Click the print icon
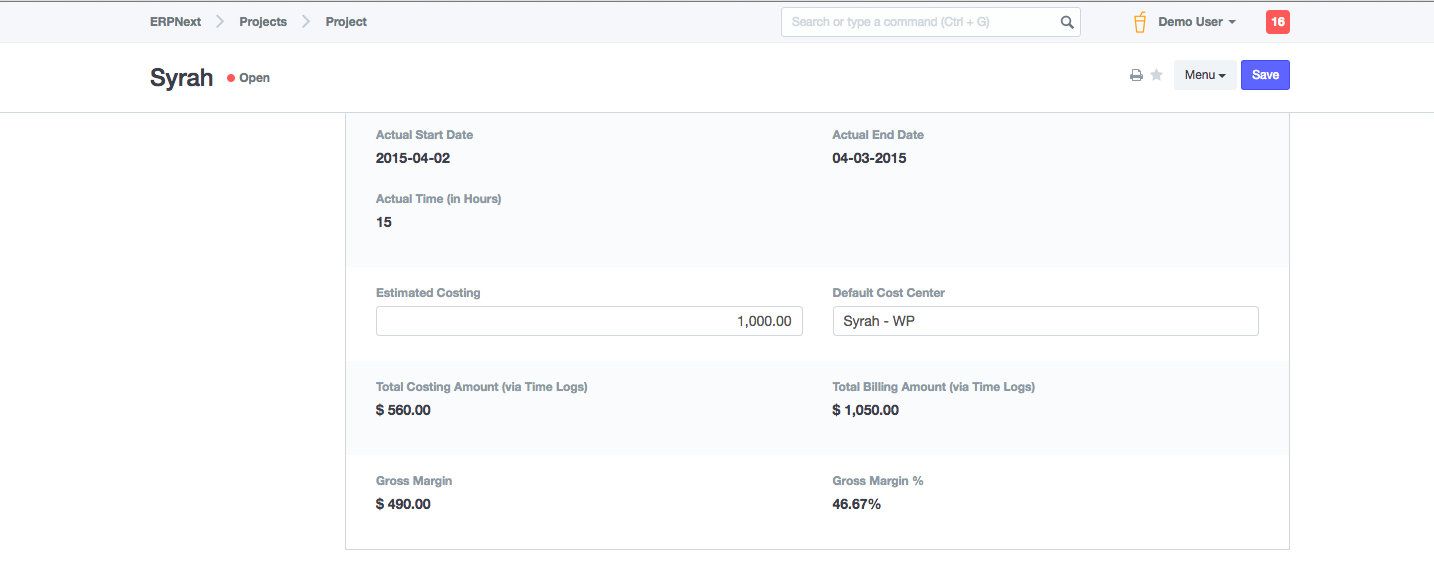 [x=1136, y=76]
